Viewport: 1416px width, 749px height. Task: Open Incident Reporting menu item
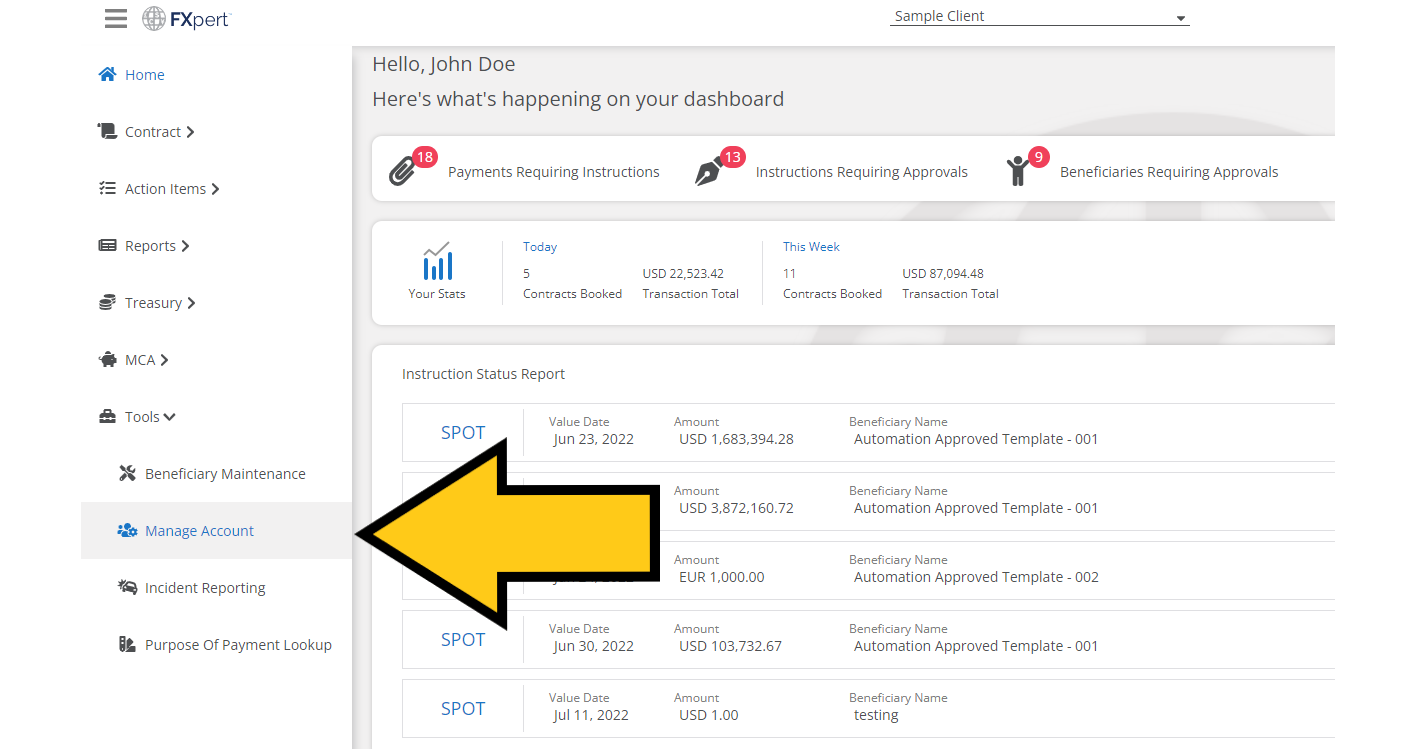(205, 588)
